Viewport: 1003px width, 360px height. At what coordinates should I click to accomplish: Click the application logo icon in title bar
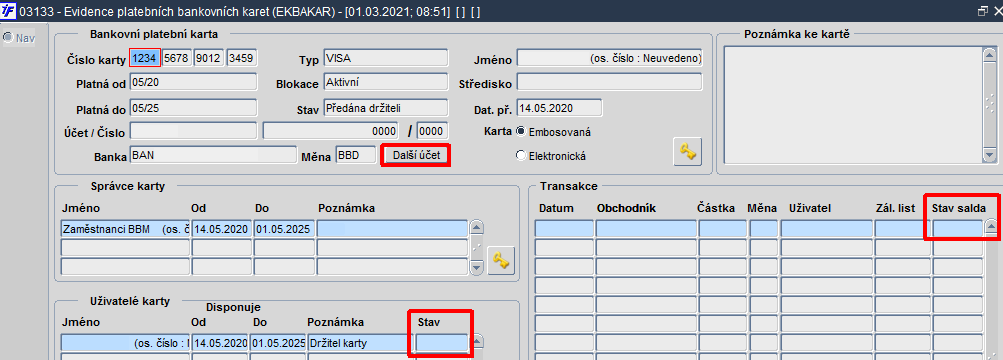[x=8, y=10]
